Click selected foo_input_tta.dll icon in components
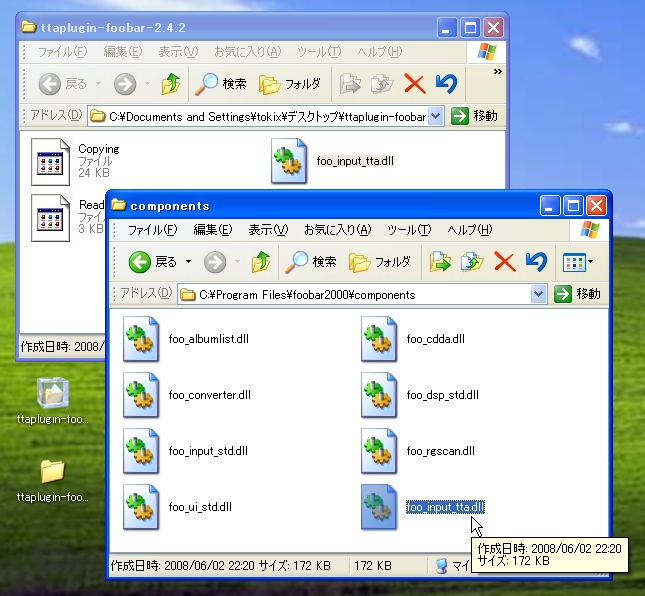The image size is (645, 596). (379, 507)
